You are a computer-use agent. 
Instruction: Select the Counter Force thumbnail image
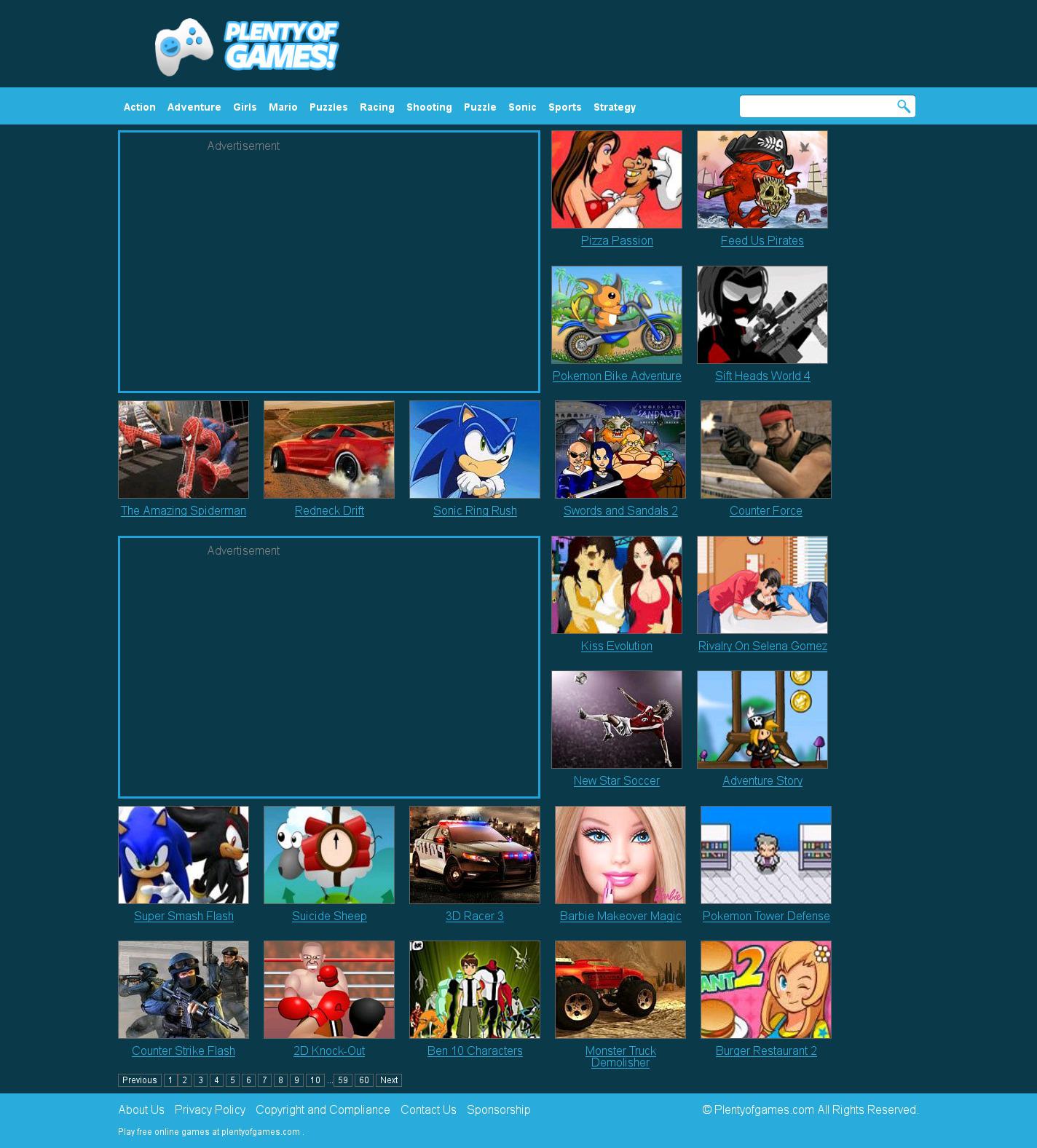tap(766, 449)
